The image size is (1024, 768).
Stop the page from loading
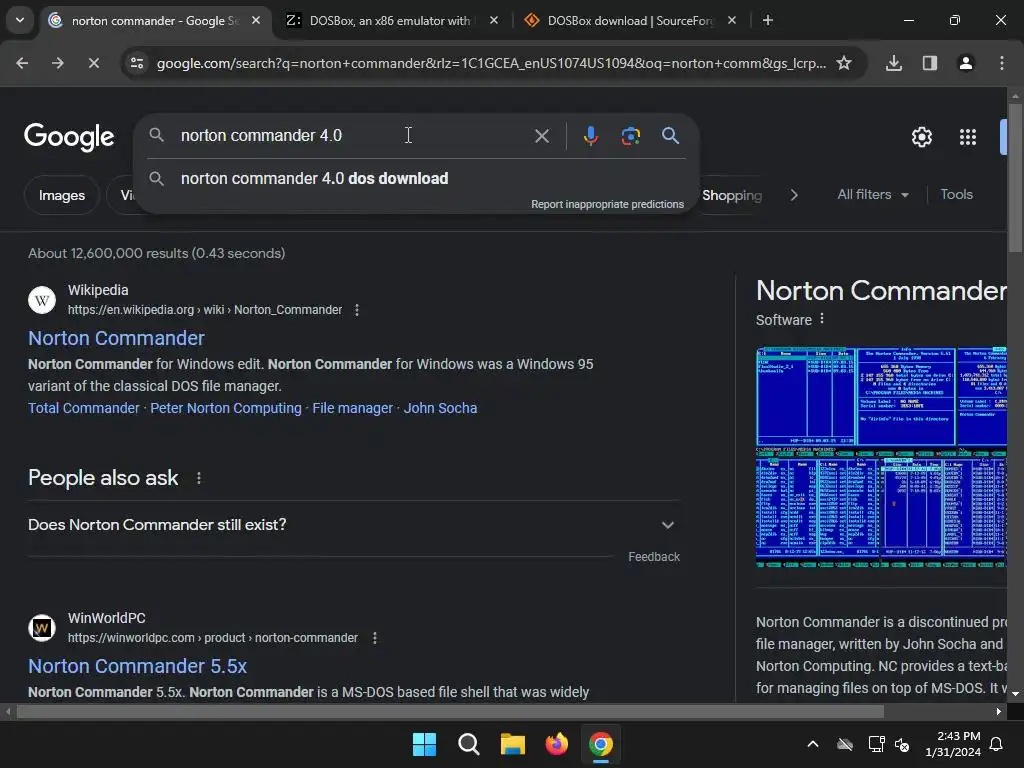coord(93,63)
